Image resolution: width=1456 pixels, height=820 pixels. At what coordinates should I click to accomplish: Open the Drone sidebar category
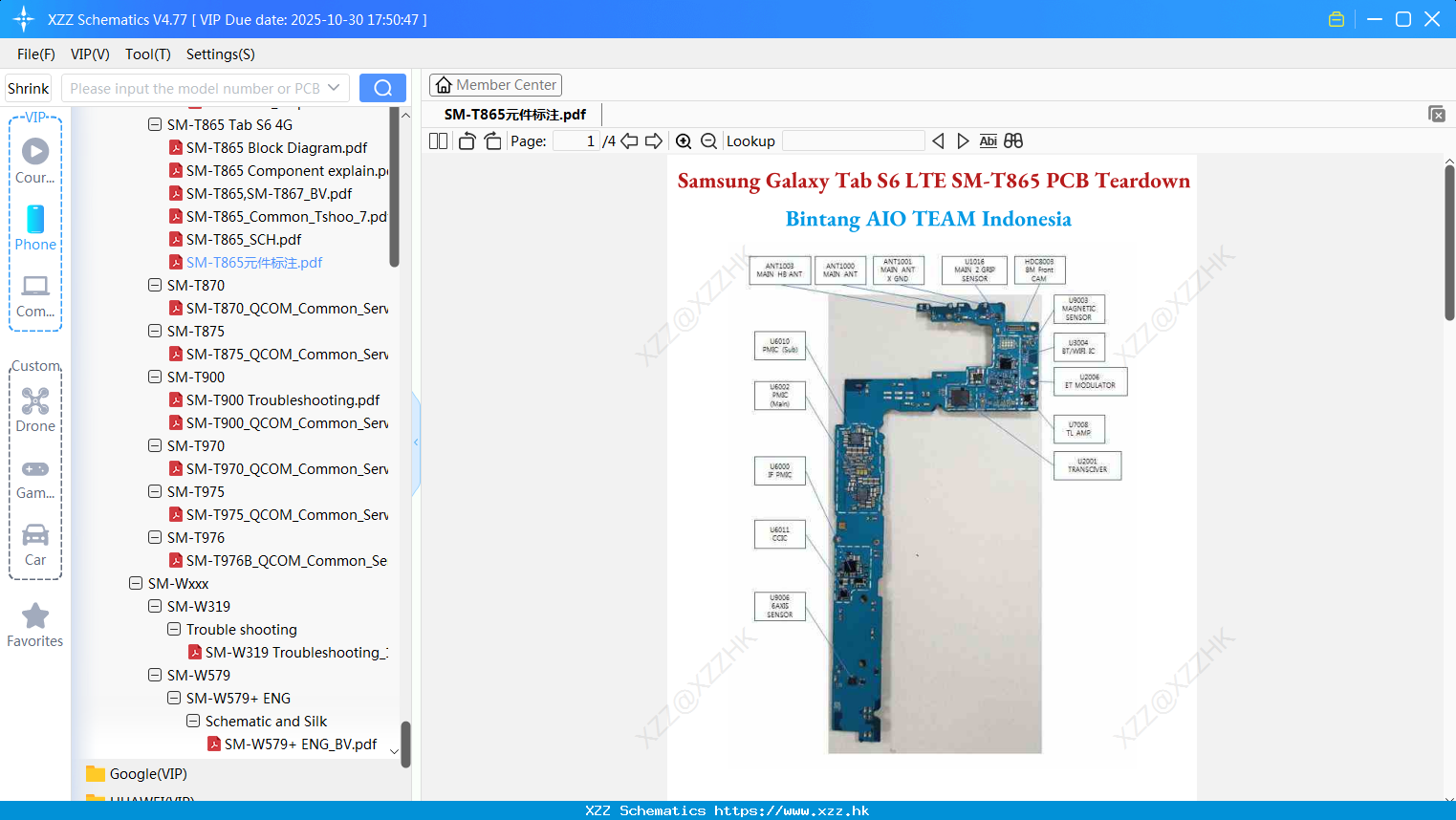point(35,409)
